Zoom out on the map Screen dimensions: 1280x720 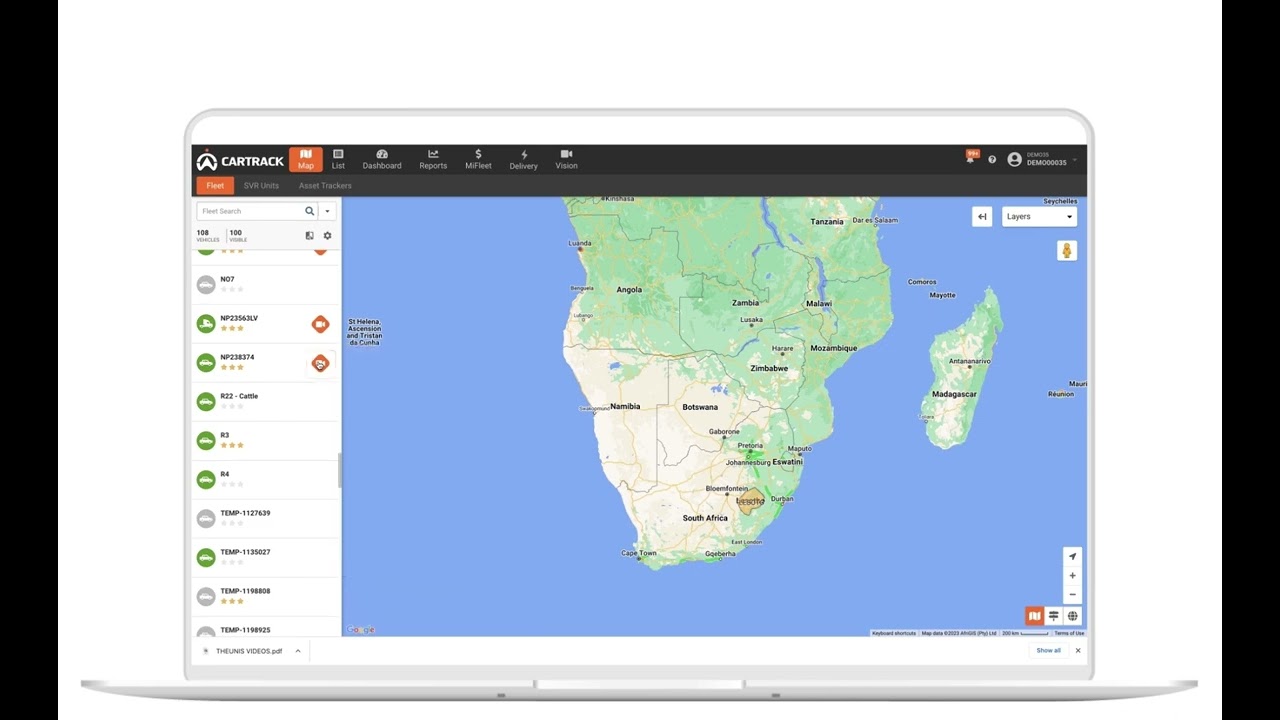1072,594
